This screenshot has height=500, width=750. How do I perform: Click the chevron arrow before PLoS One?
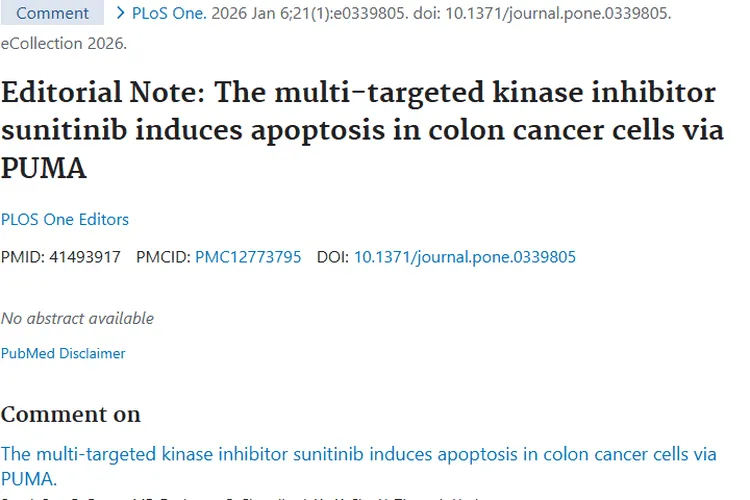(x=121, y=14)
